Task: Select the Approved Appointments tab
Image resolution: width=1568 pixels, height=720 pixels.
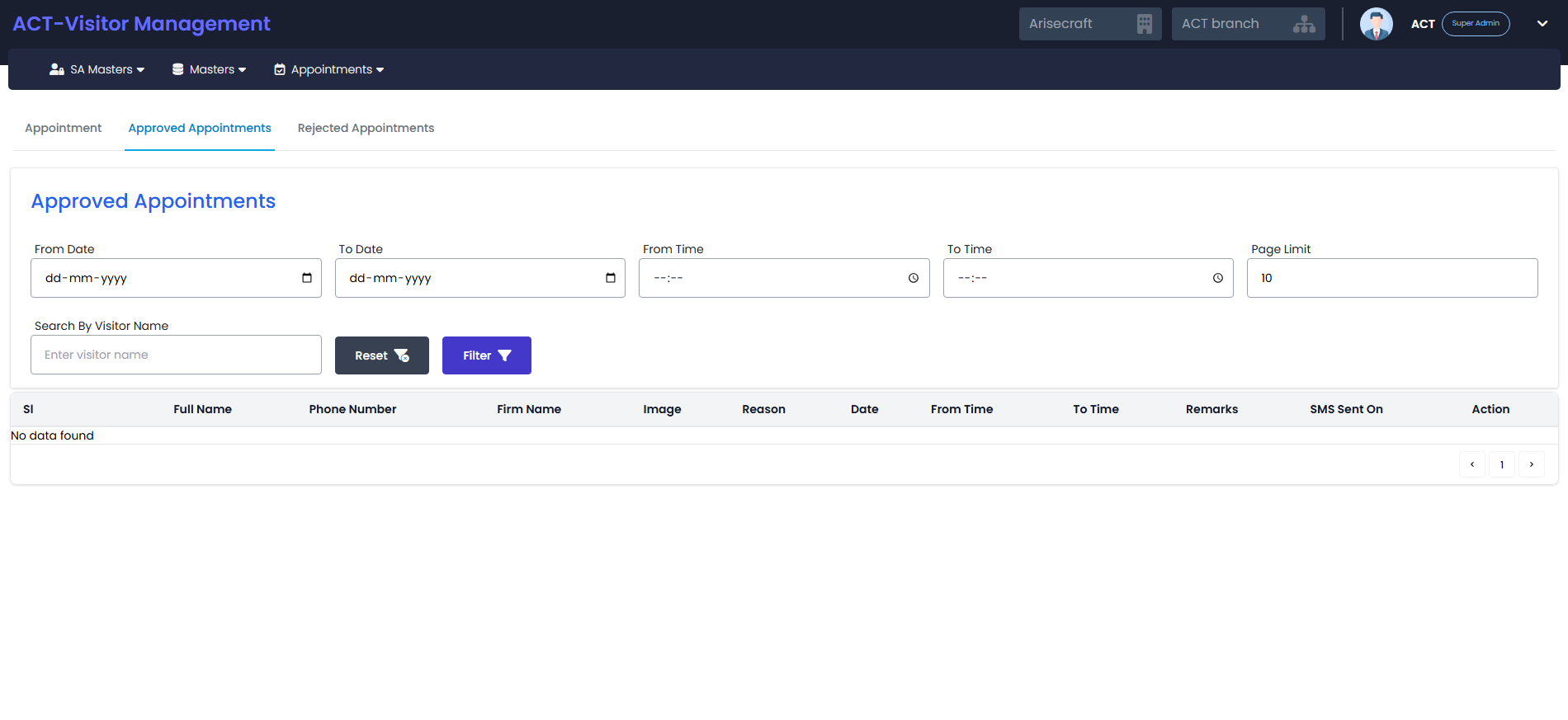Action: (200, 128)
